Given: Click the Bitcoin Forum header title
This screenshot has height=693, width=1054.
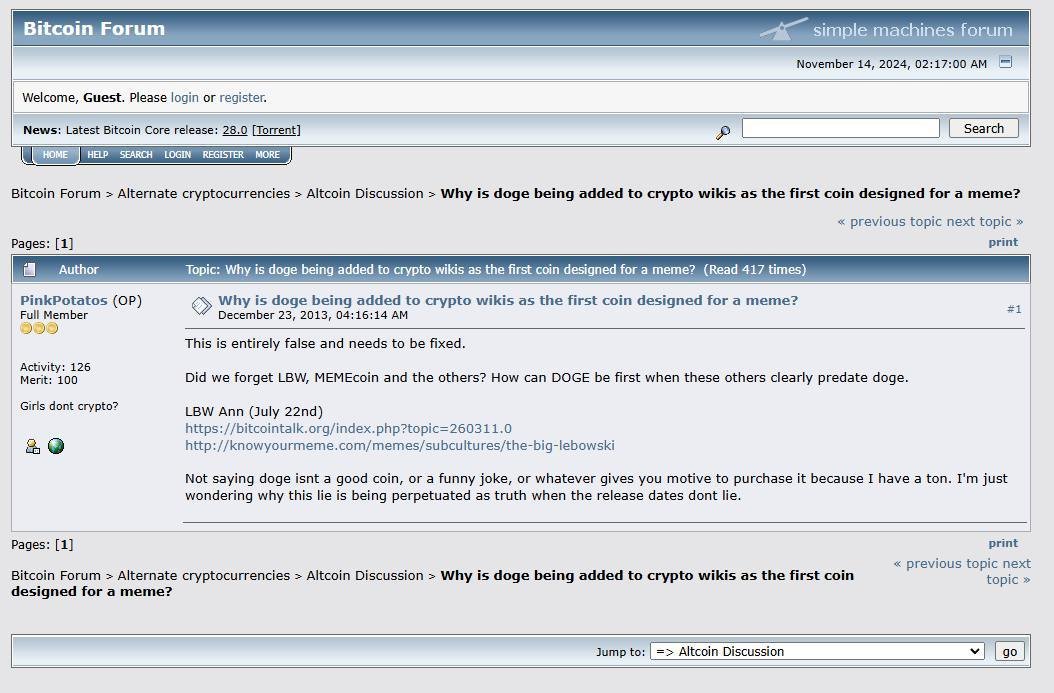Looking at the screenshot, I should coord(94,28).
